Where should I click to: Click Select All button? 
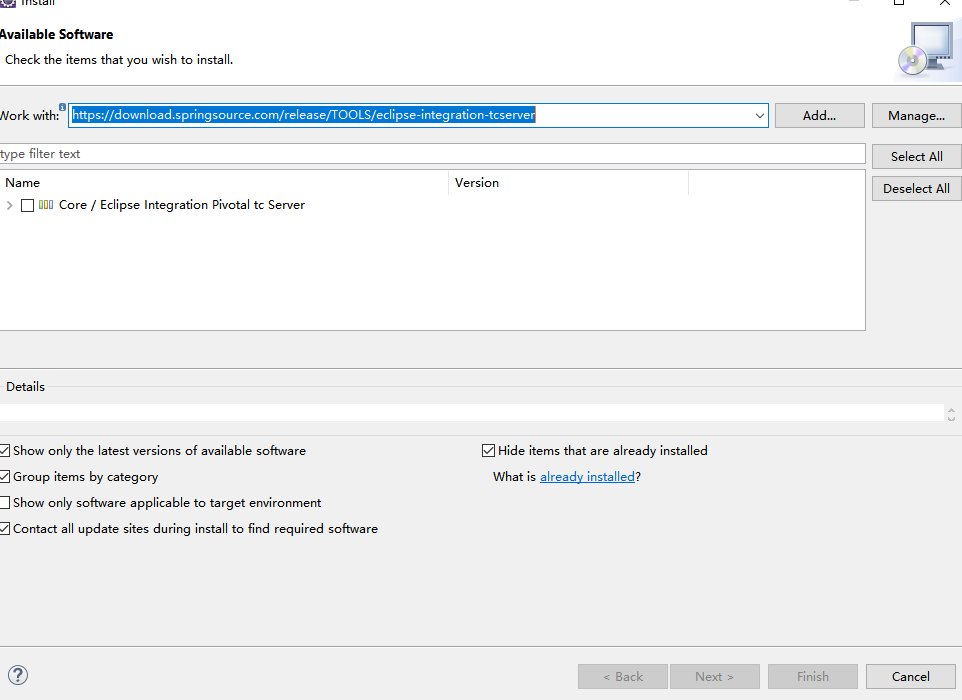point(917,156)
